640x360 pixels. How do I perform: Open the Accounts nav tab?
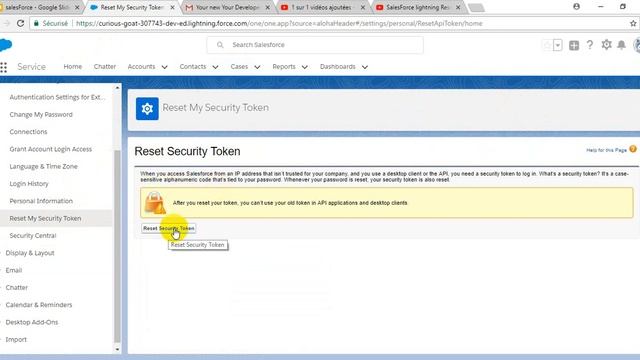141,67
